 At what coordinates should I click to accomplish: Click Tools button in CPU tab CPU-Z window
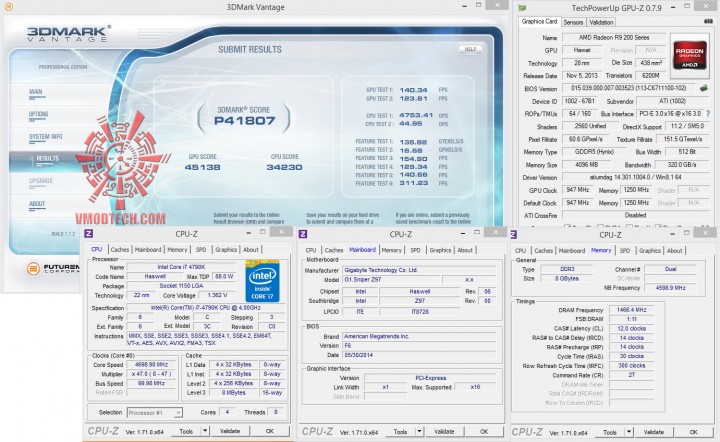point(186,431)
